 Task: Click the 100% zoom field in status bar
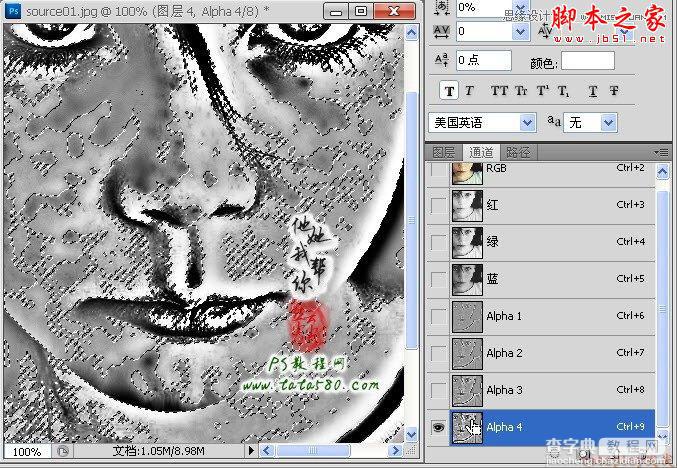tap(27, 452)
